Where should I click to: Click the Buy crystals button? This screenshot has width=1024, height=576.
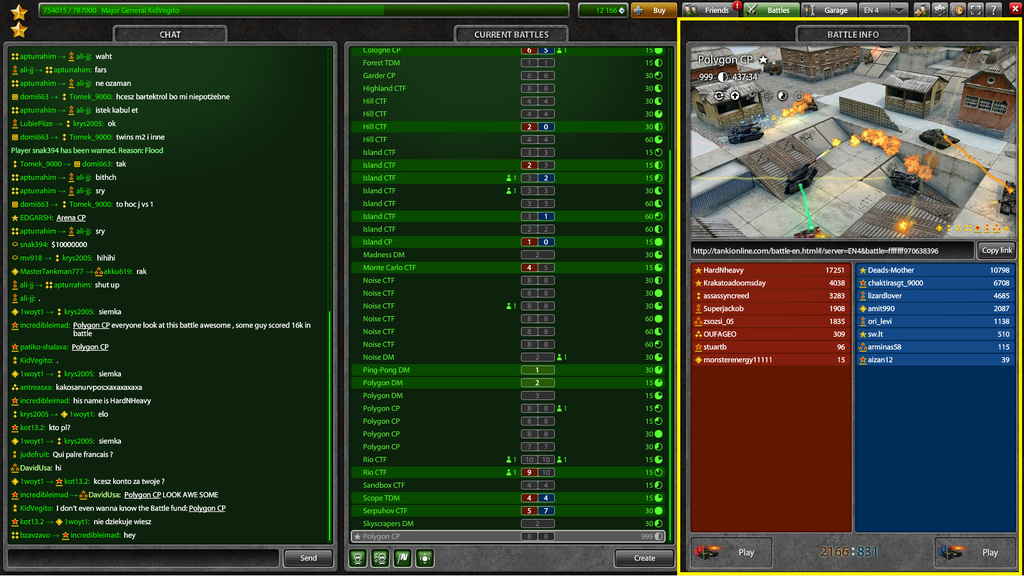(x=652, y=10)
